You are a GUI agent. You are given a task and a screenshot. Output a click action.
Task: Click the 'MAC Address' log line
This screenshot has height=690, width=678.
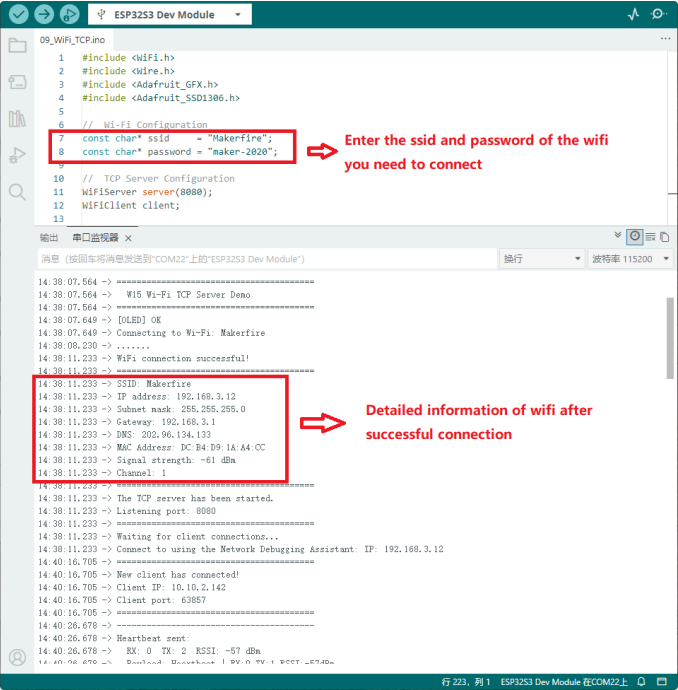tap(152, 448)
